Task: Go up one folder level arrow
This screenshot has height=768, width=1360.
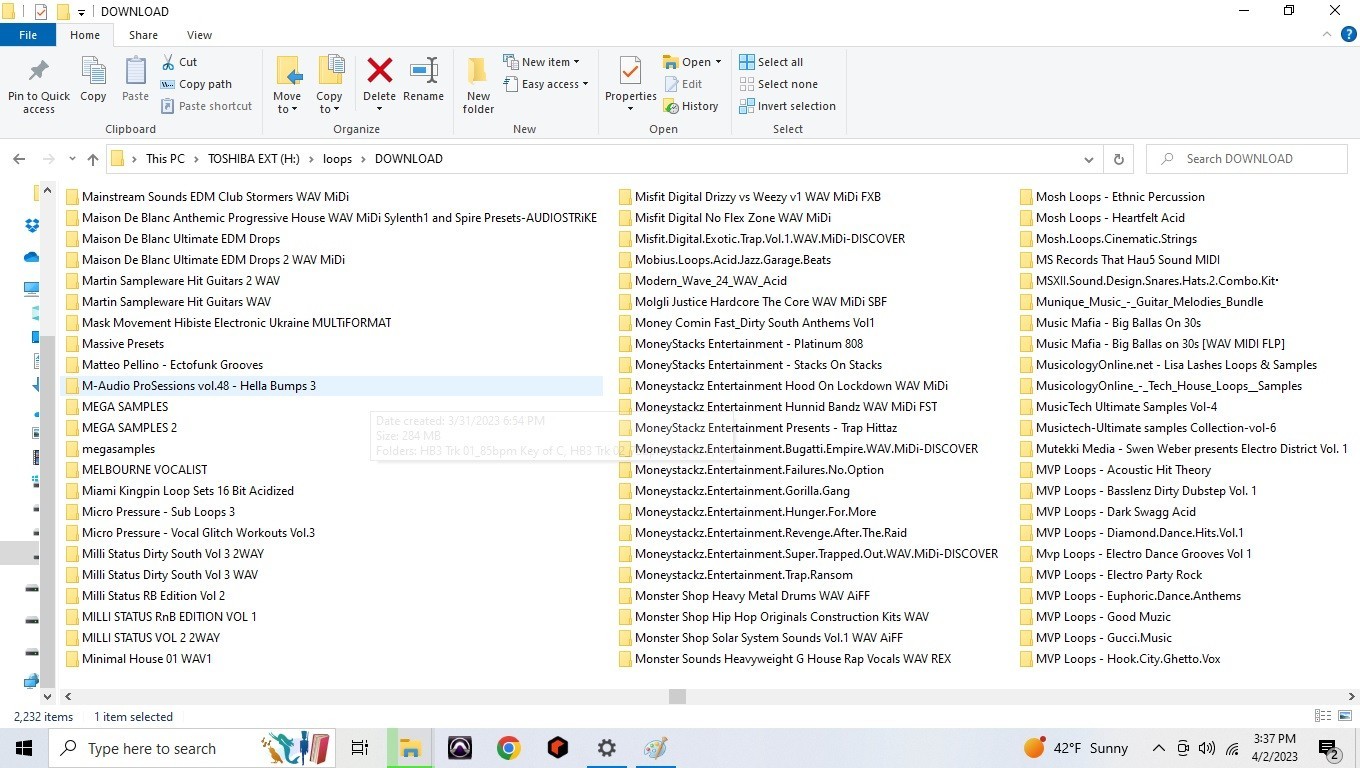Action: (93, 159)
